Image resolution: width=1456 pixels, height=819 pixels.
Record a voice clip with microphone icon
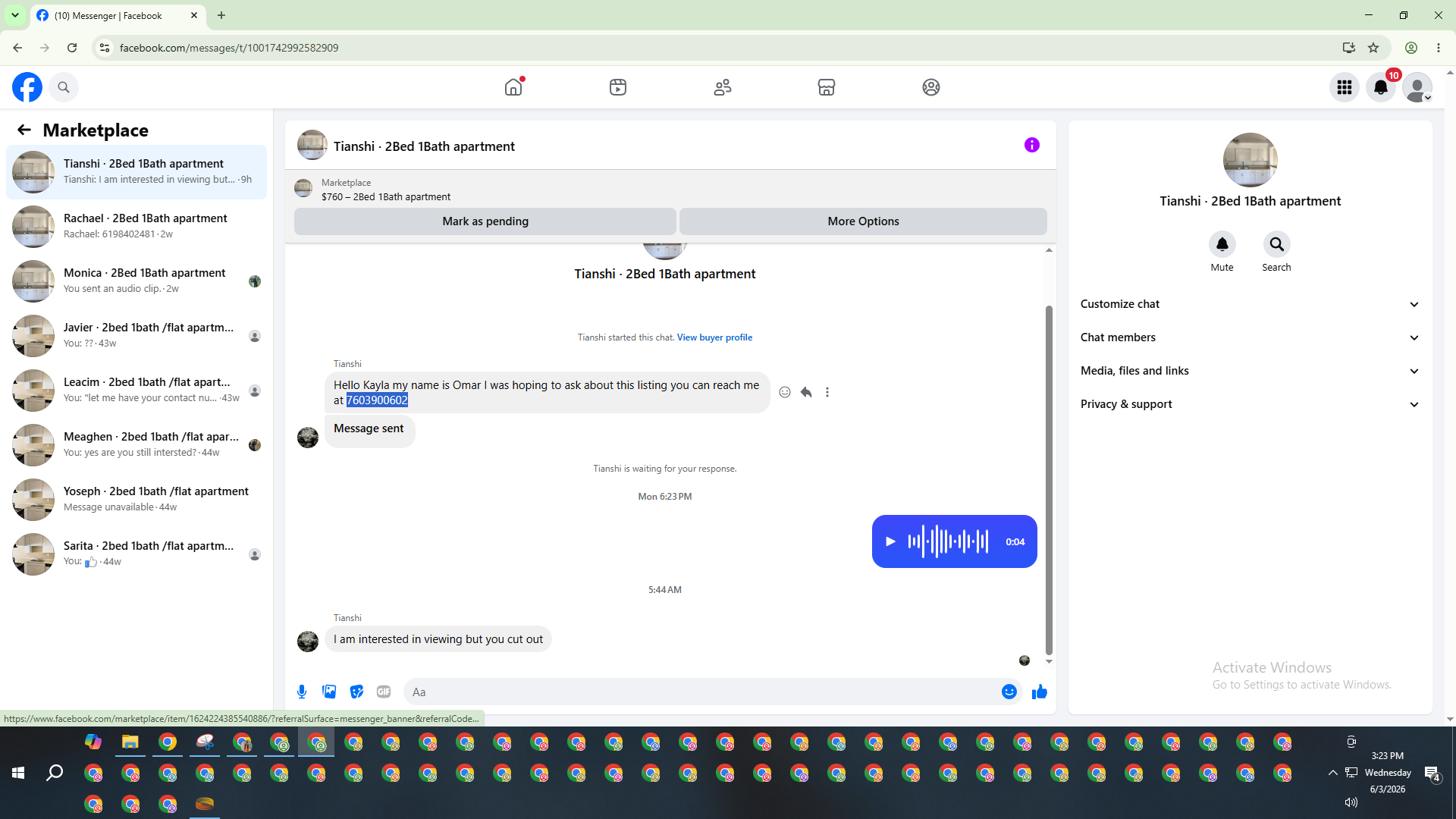[302, 692]
